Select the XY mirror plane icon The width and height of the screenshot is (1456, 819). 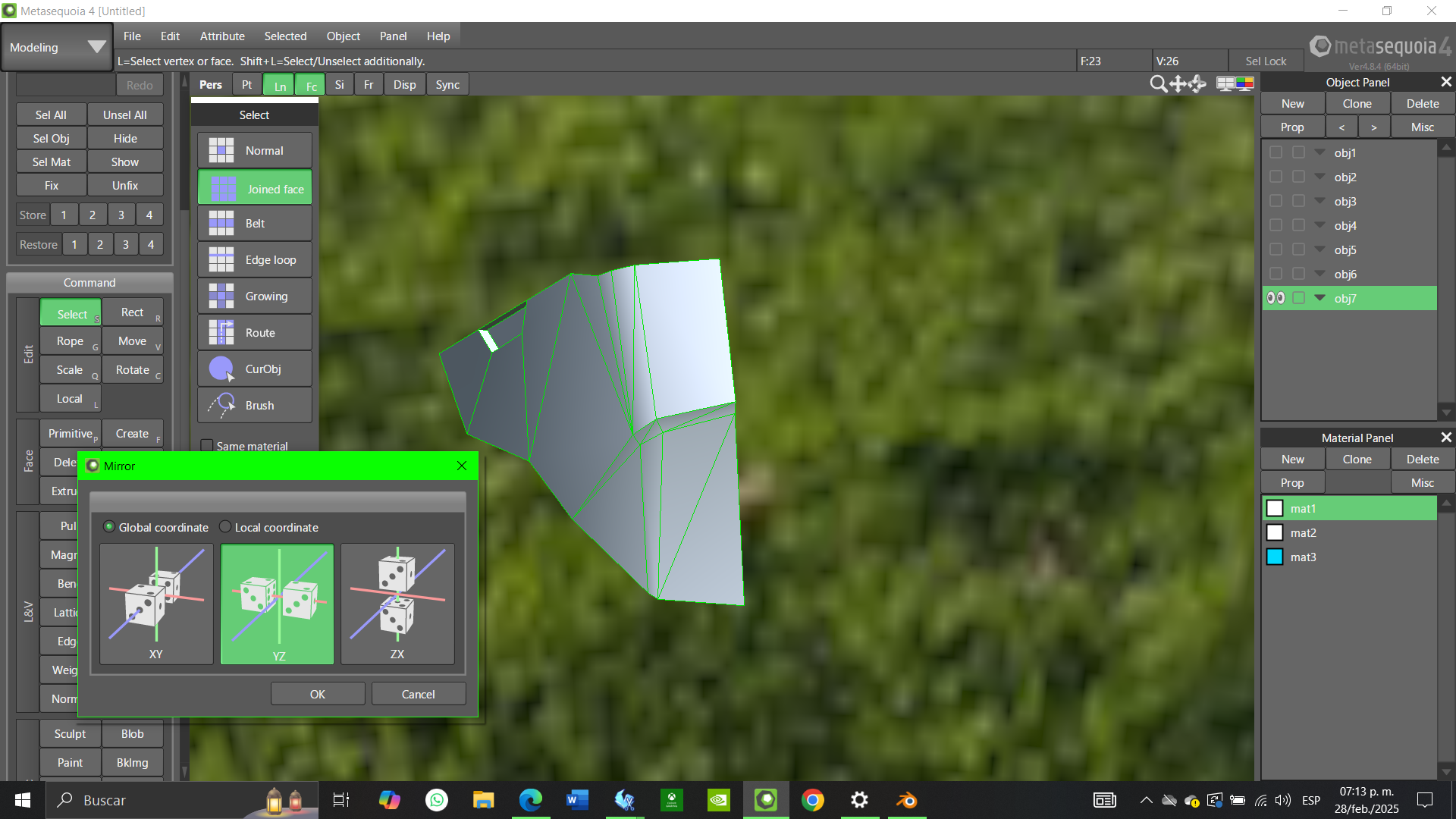tap(156, 603)
